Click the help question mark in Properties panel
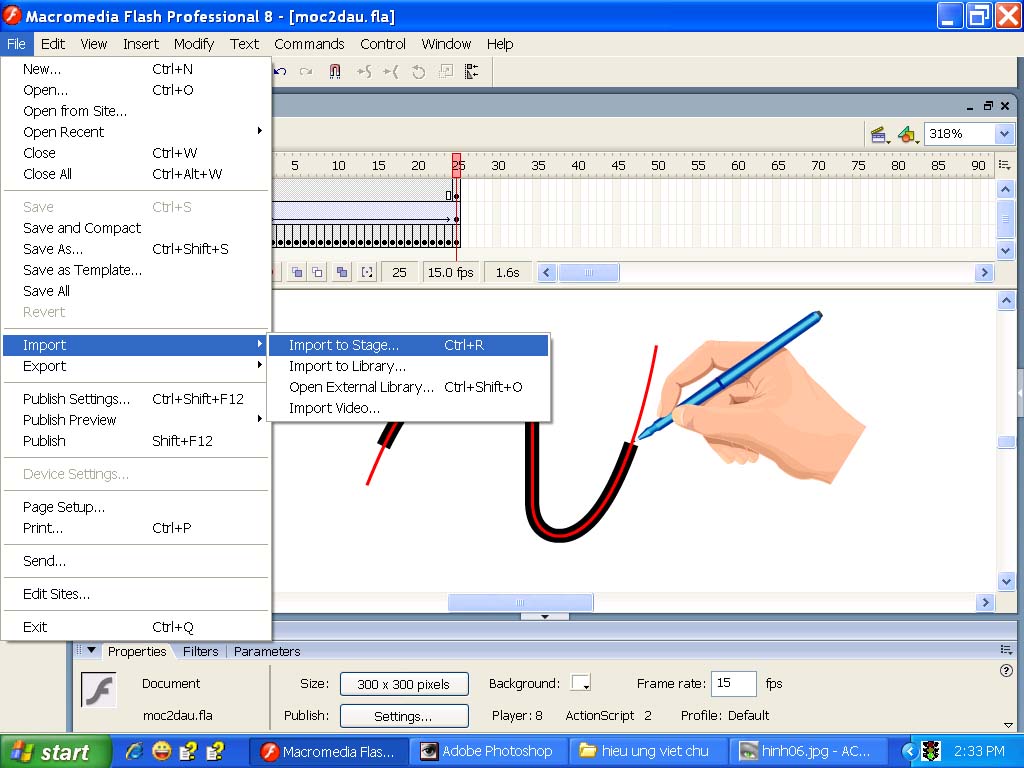The image size is (1024, 768). click(1006, 671)
